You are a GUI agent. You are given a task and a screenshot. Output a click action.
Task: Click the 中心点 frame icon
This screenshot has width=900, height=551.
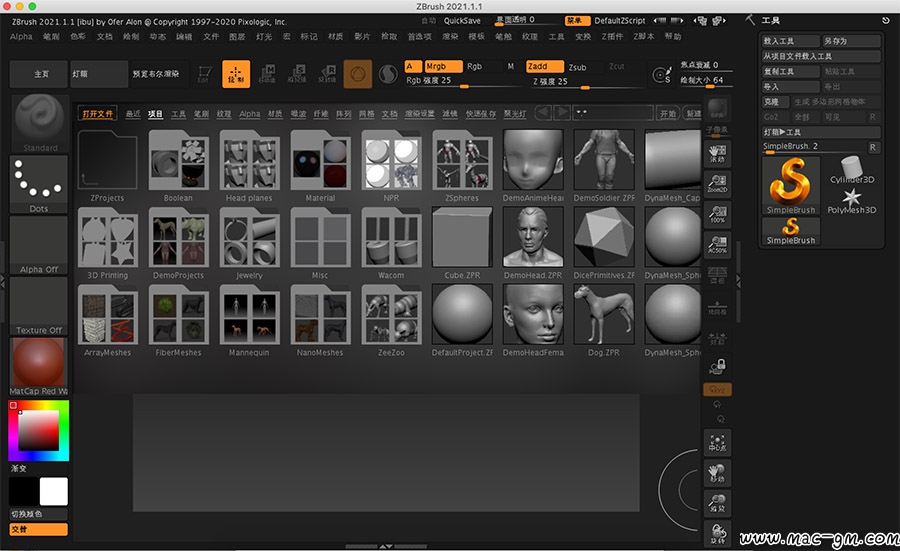[x=717, y=443]
